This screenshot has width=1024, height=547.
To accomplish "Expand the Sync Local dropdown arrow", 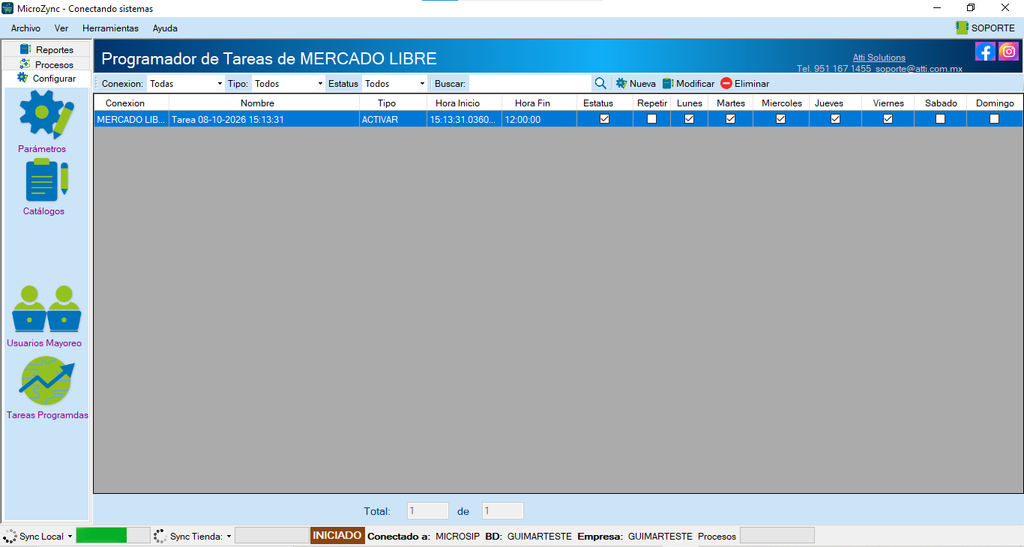I will [70, 537].
